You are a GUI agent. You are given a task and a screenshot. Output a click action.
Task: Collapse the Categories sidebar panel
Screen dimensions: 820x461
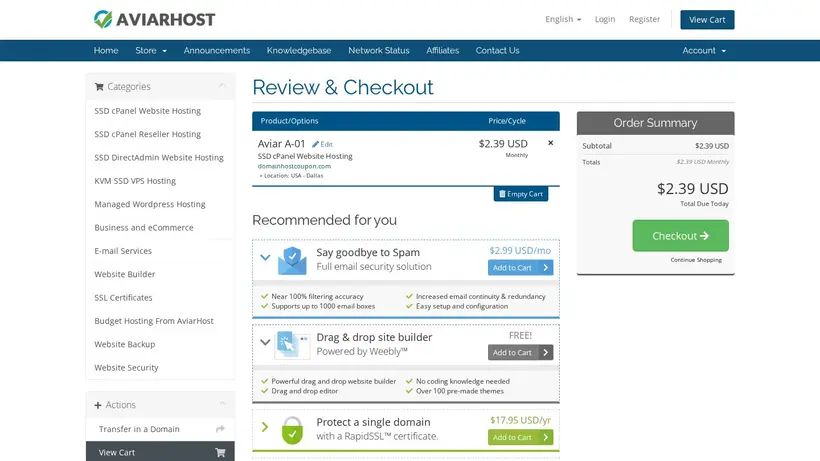tap(222, 86)
